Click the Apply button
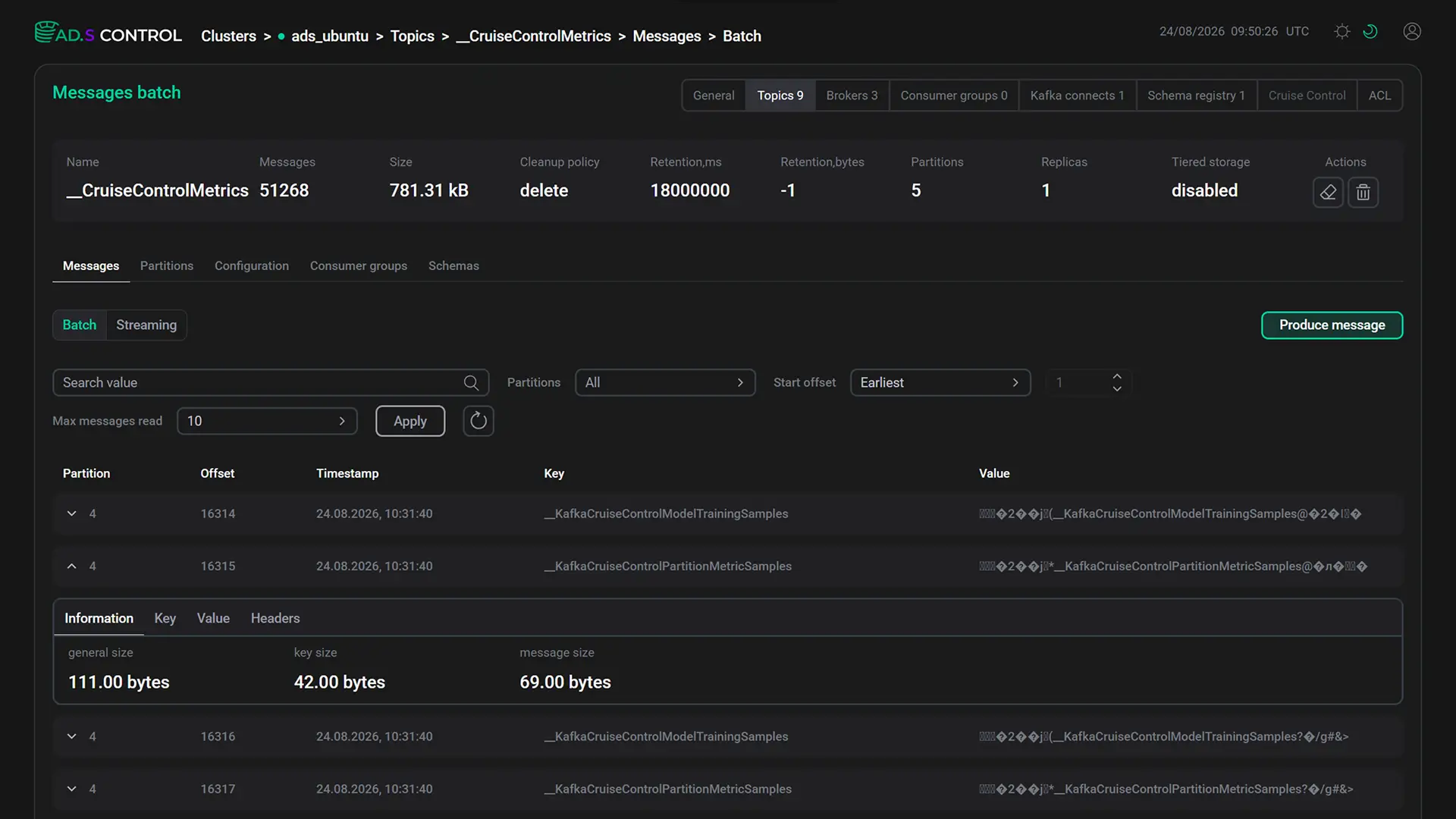1456x819 pixels. click(410, 421)
